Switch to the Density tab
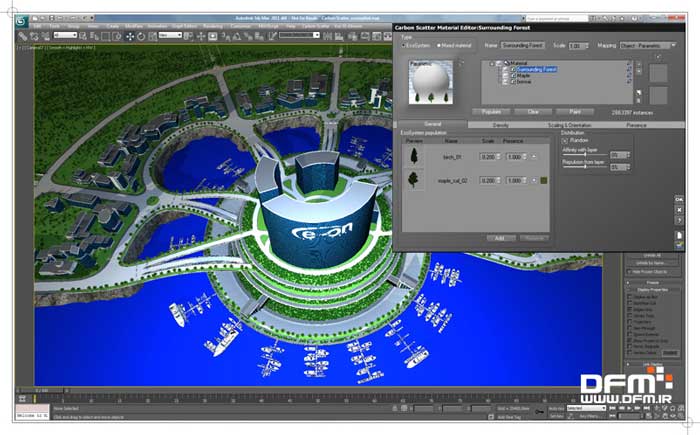 pyautogui.click(x=501, y=125)
